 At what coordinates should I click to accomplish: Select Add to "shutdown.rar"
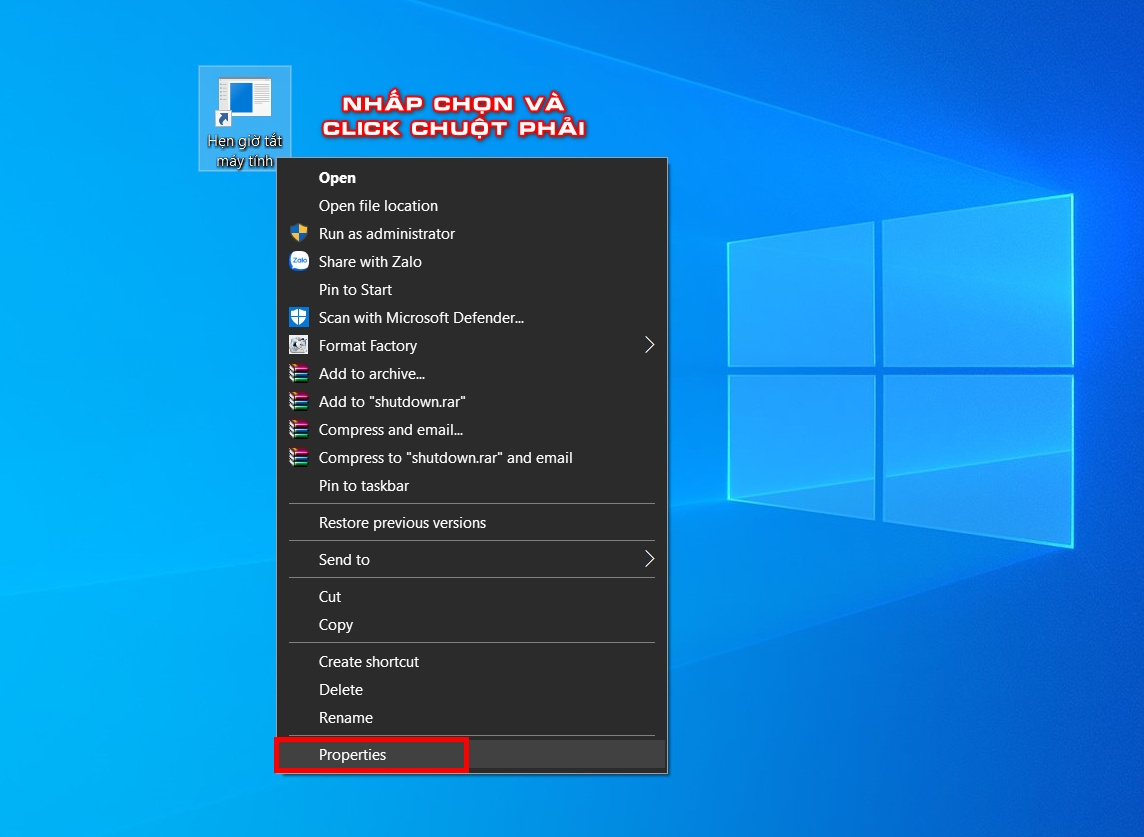click(472, 401)
